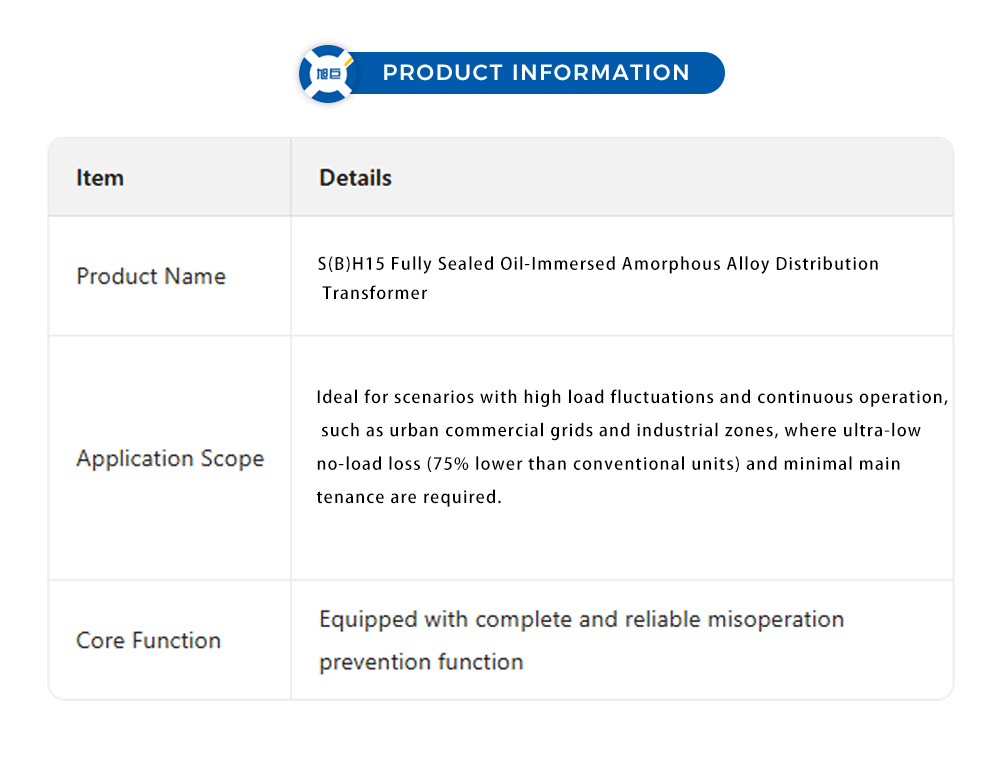Image resolution: width=1000 pixels, height=760 pixels.
Task: Select the Details column header
Action: (x=355, y=178)
